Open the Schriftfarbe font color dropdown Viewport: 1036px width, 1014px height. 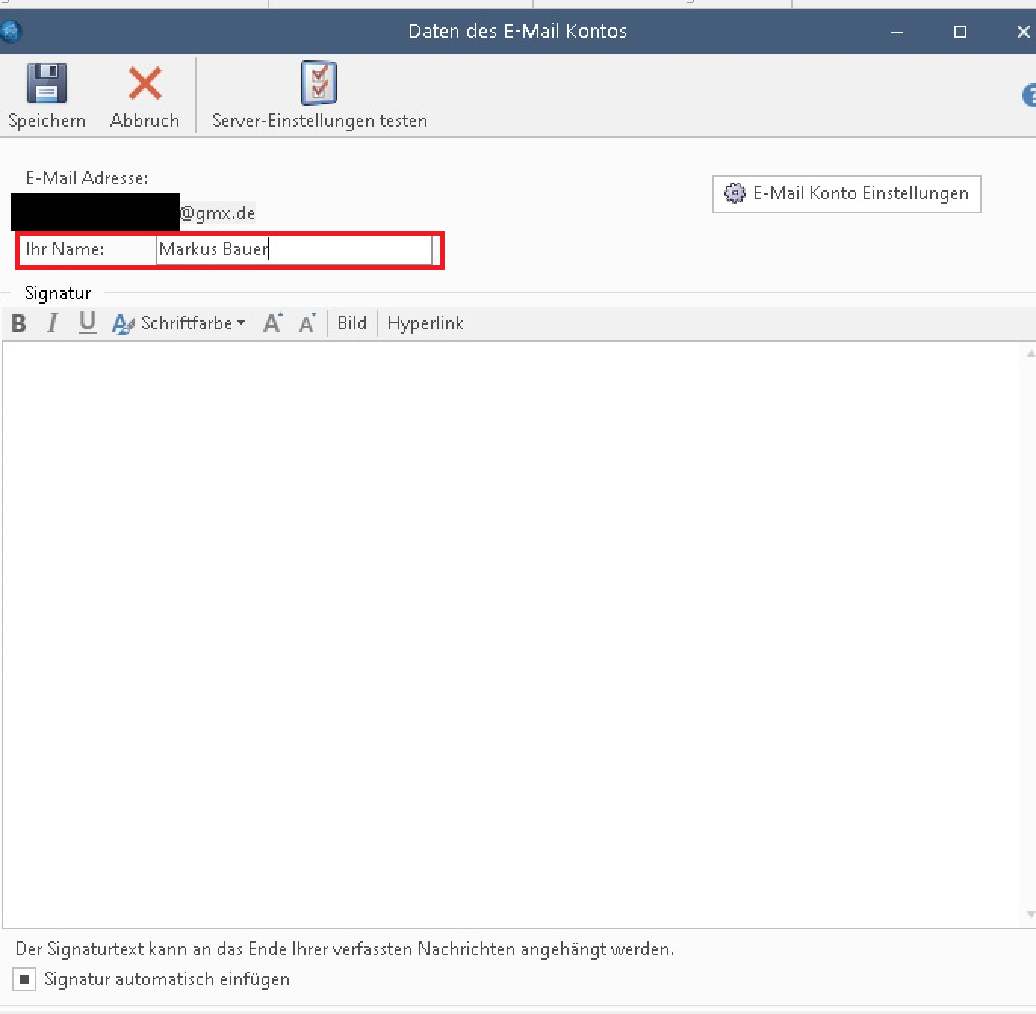[x=178, y=323]
